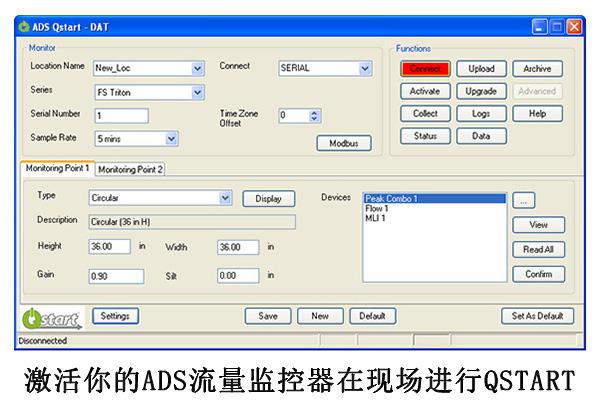
Task: Open the Archive function
Action: 537,69
